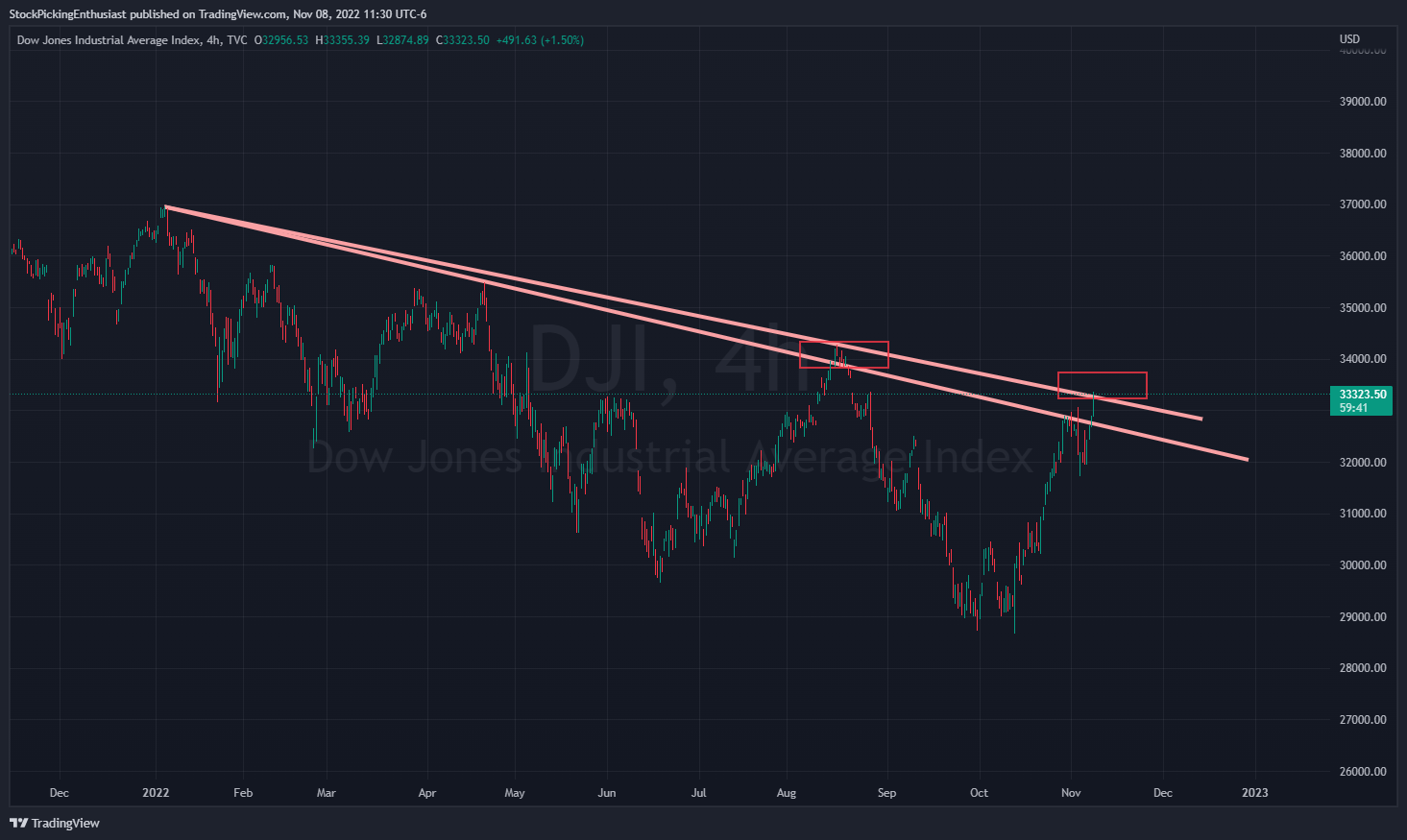Click the 35000.00 price axis label

click(x=1363, y=308)
